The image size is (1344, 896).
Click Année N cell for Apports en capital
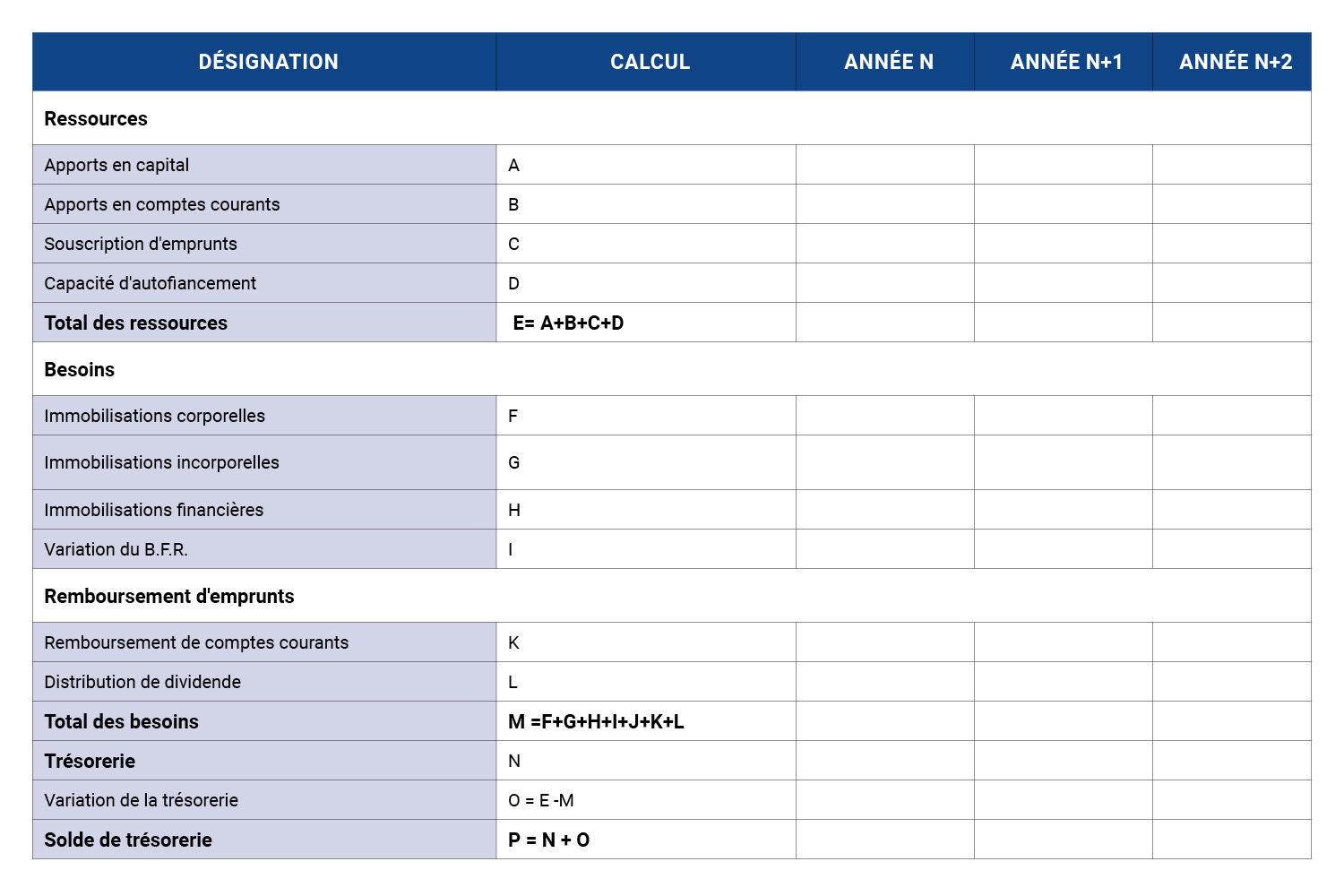[884, 165]
